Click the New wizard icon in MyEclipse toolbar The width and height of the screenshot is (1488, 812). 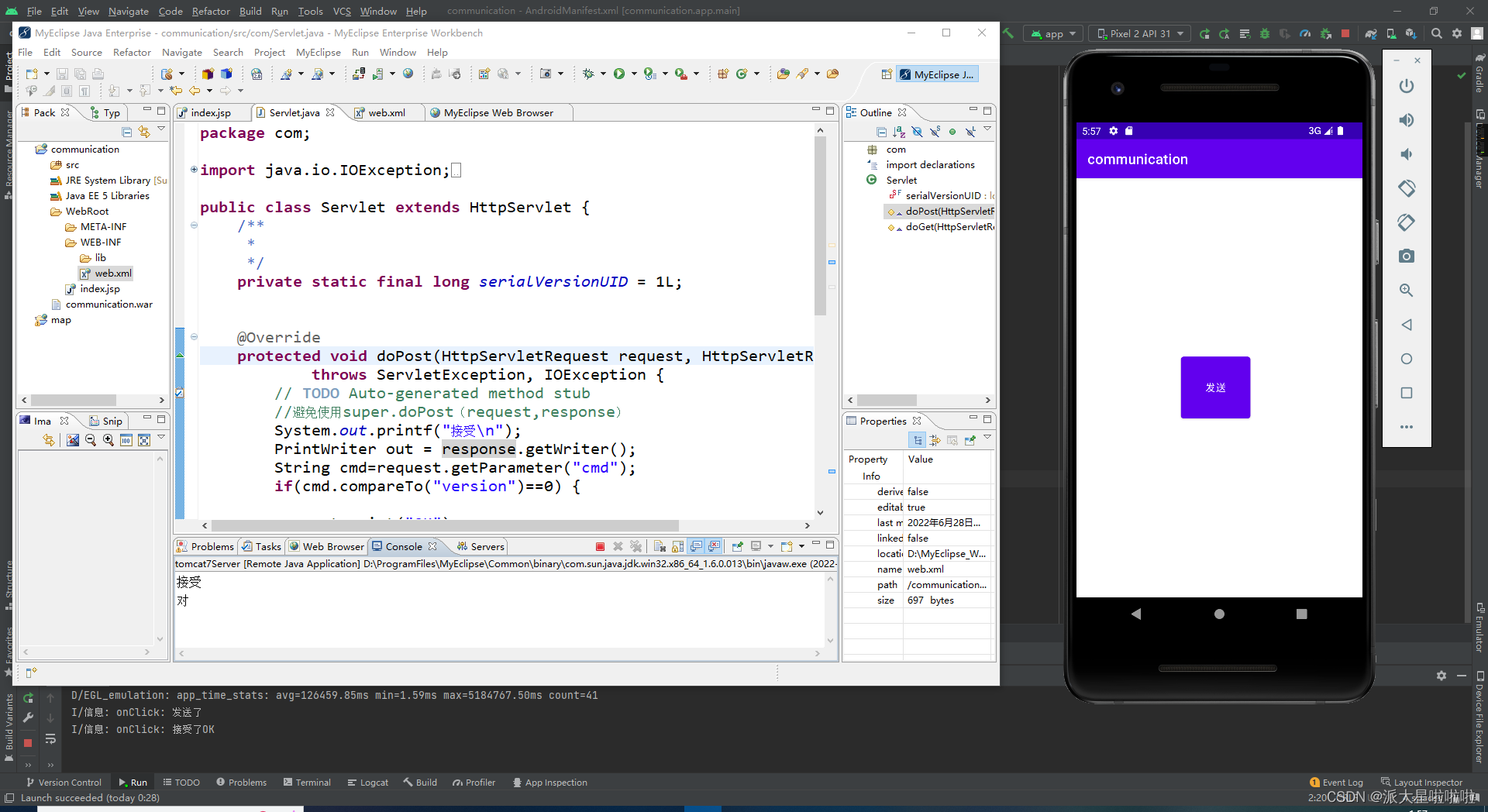[x=32, y=74]
